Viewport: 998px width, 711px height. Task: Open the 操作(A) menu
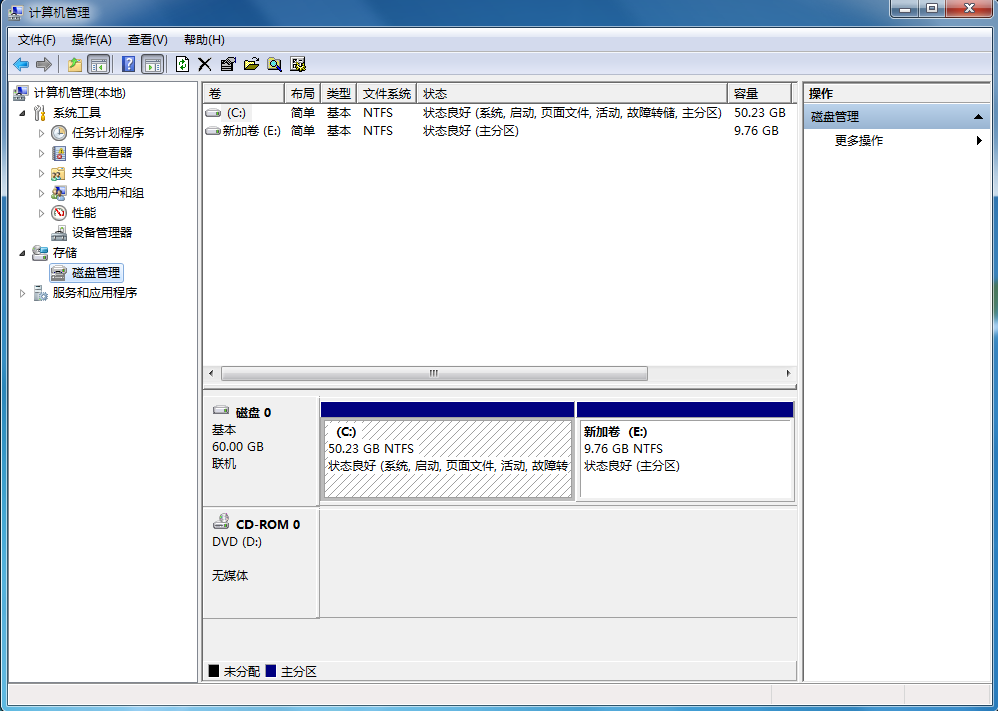coord(91,40)
